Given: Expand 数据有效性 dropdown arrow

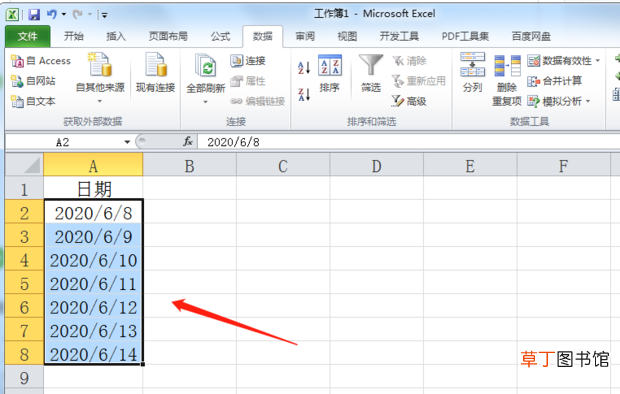Looking at the screenshot, I should (x=597, y=61).
